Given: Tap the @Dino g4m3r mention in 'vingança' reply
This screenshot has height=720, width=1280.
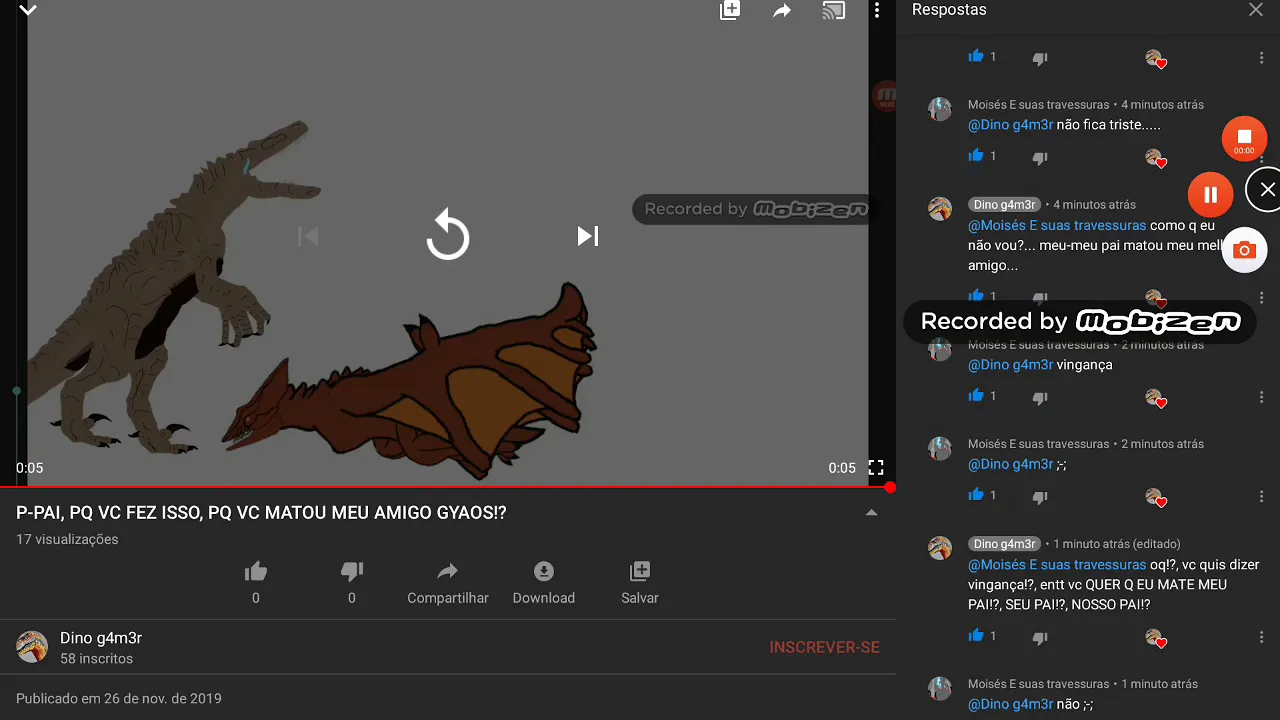Looking at the screenshot, I should tap(1010, 365).
